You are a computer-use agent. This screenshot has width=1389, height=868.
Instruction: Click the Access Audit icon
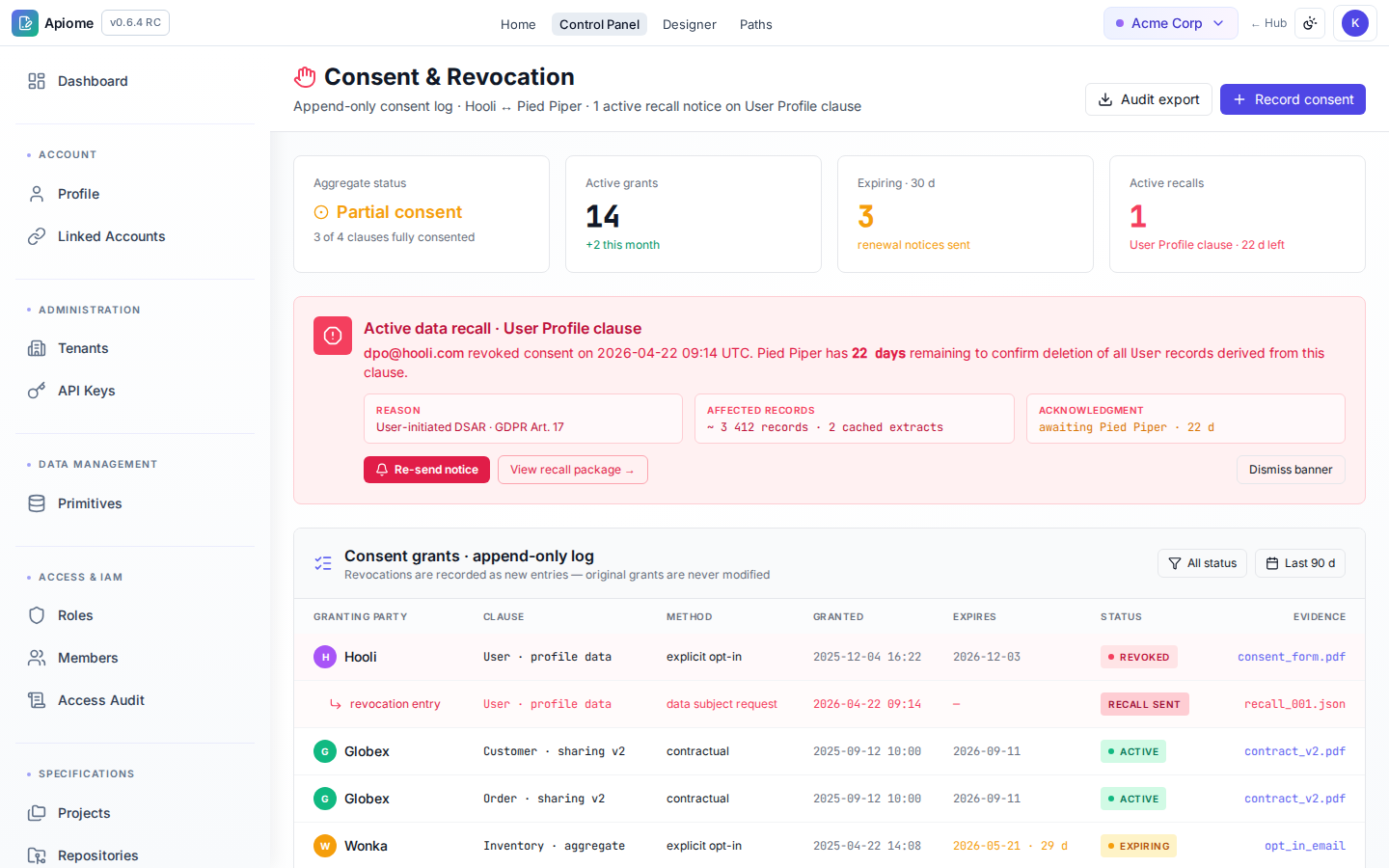(x=37, y=700)
